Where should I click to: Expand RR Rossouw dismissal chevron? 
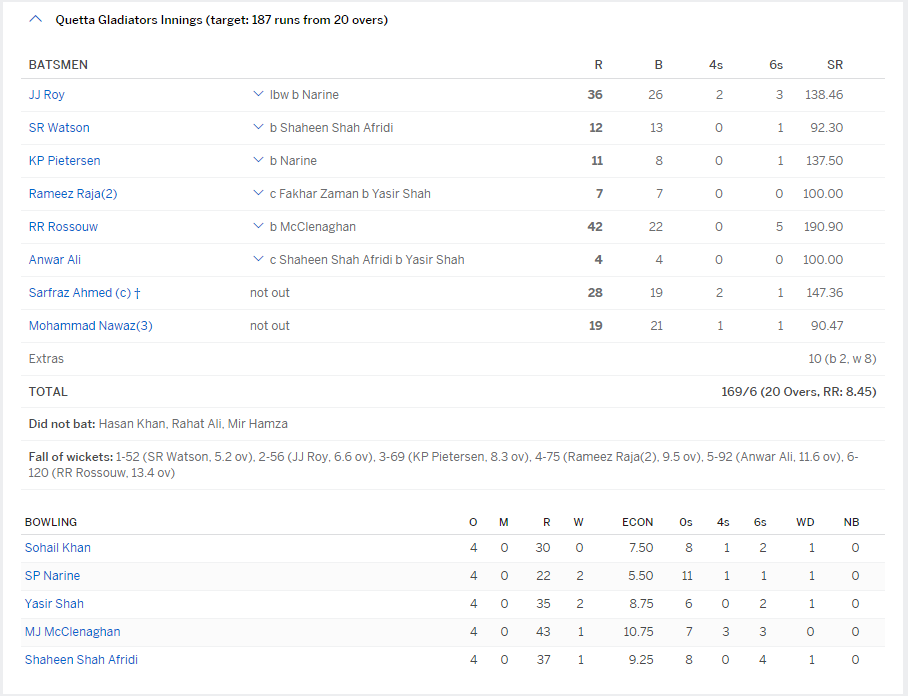[x=258, y=227]
